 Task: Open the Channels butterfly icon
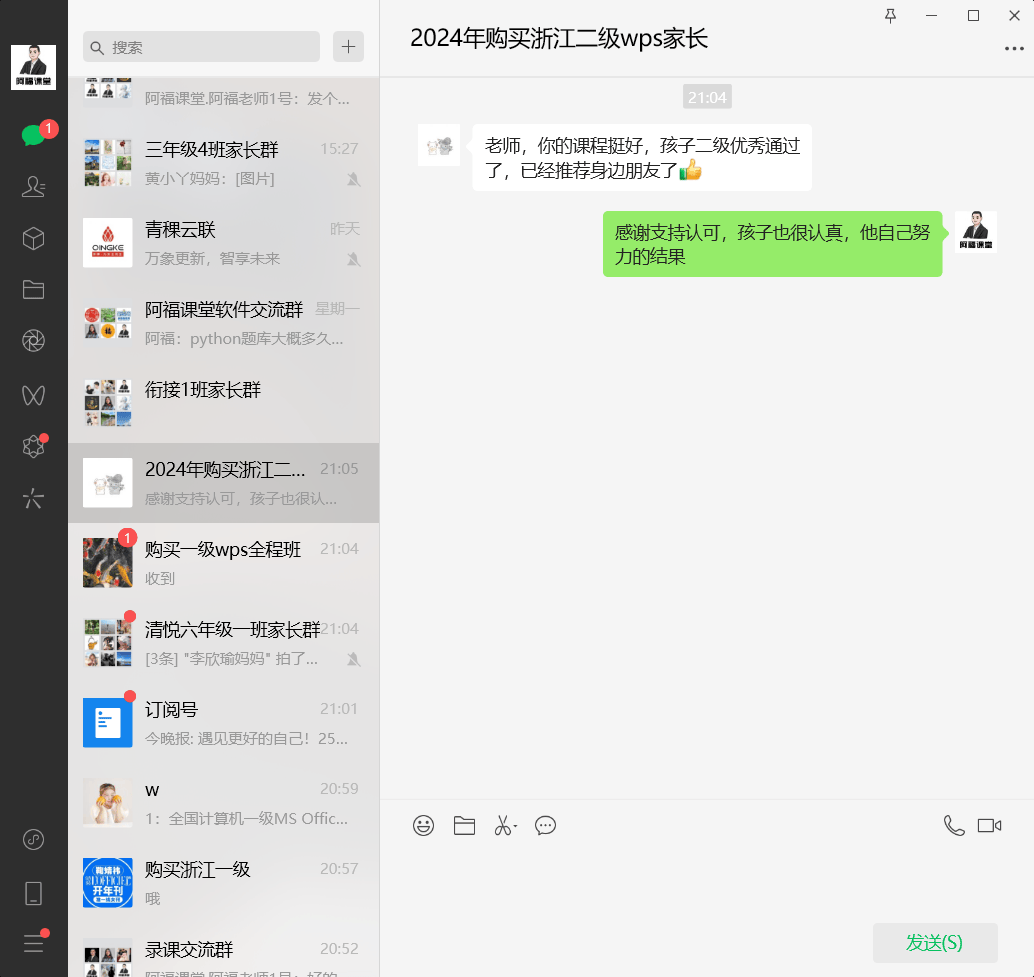[x=33, y=395]
